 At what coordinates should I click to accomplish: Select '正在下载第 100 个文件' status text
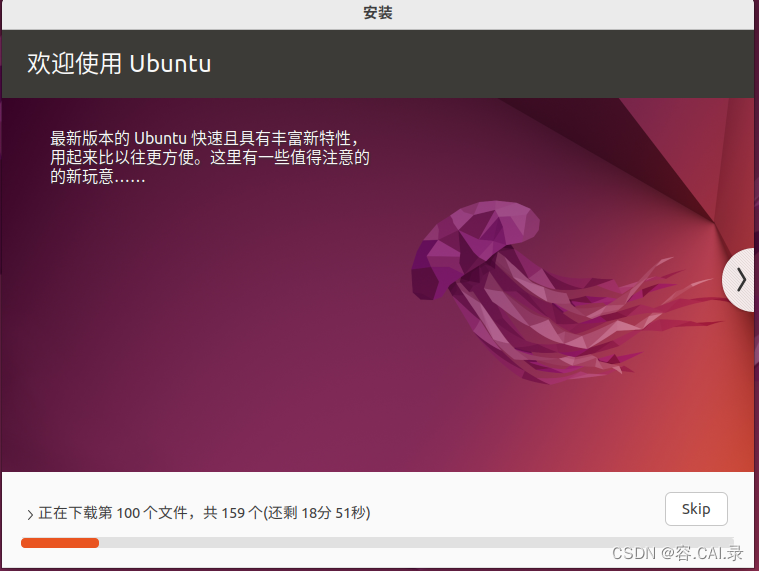pyautogui.click(x=113, y=512)
